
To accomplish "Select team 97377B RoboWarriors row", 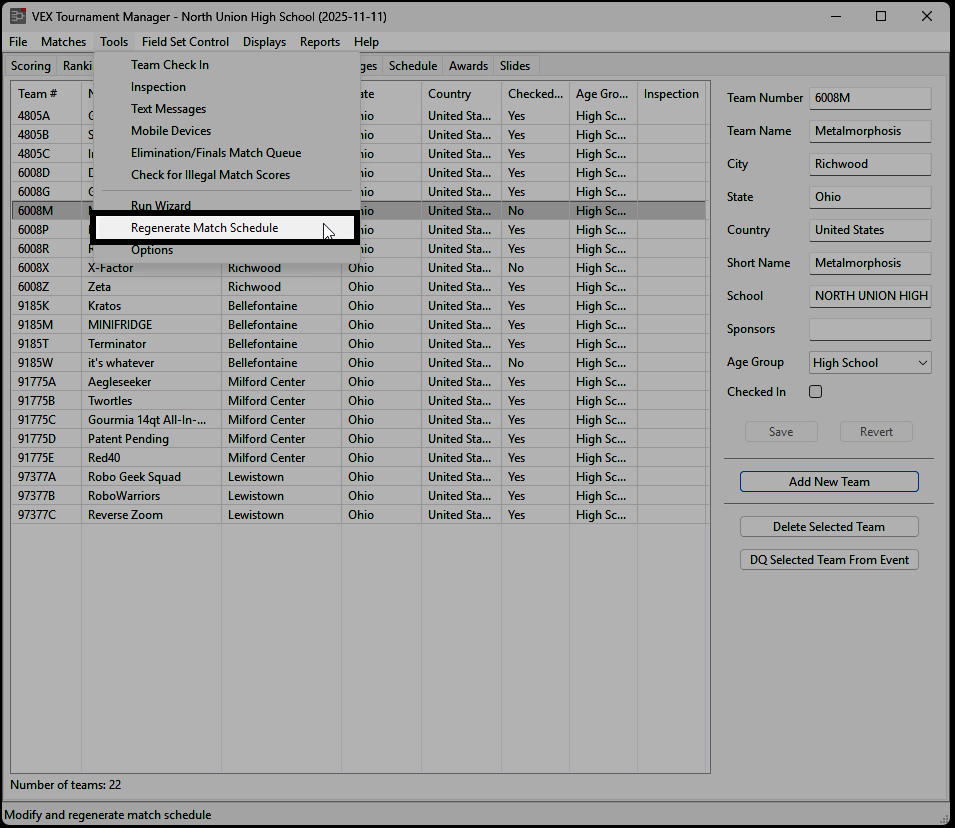I will tap(359, 495).
